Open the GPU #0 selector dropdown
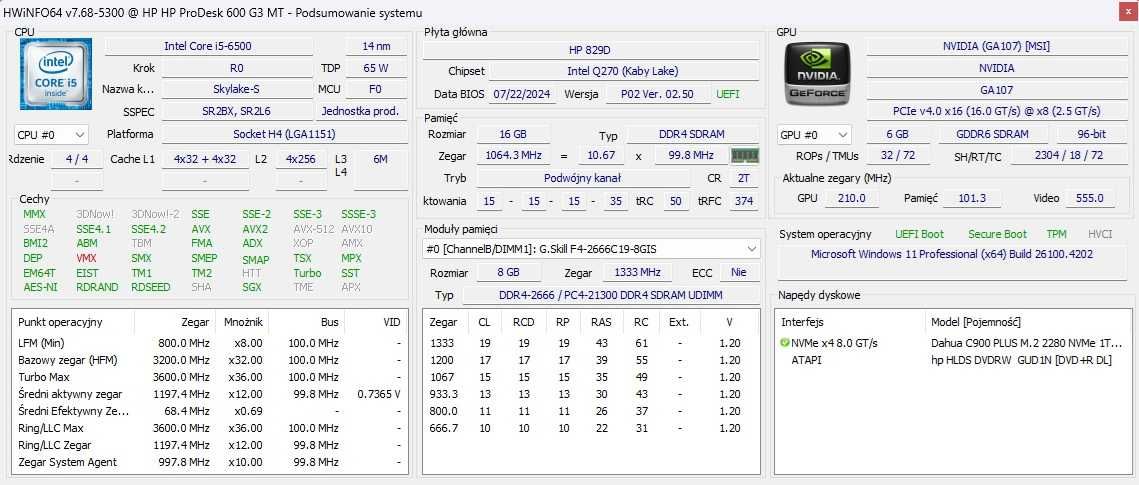 pos(814,134)
